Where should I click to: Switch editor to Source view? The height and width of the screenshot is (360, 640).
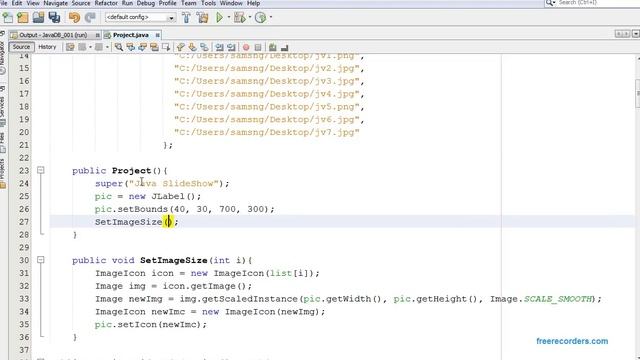point(21,47)
